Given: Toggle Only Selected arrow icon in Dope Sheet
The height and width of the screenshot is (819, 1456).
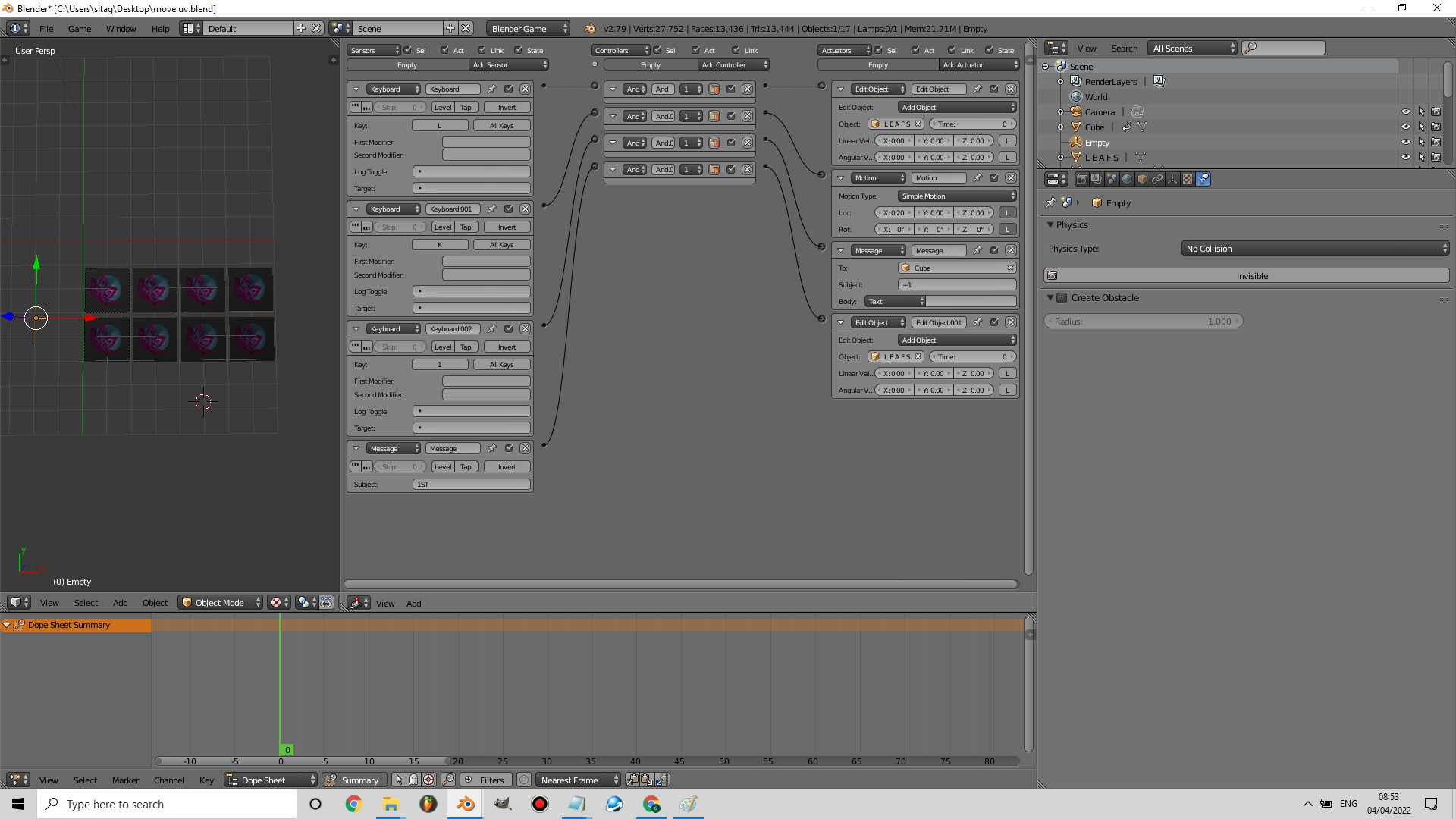Looking at the screenshot, I should [399, 780].
